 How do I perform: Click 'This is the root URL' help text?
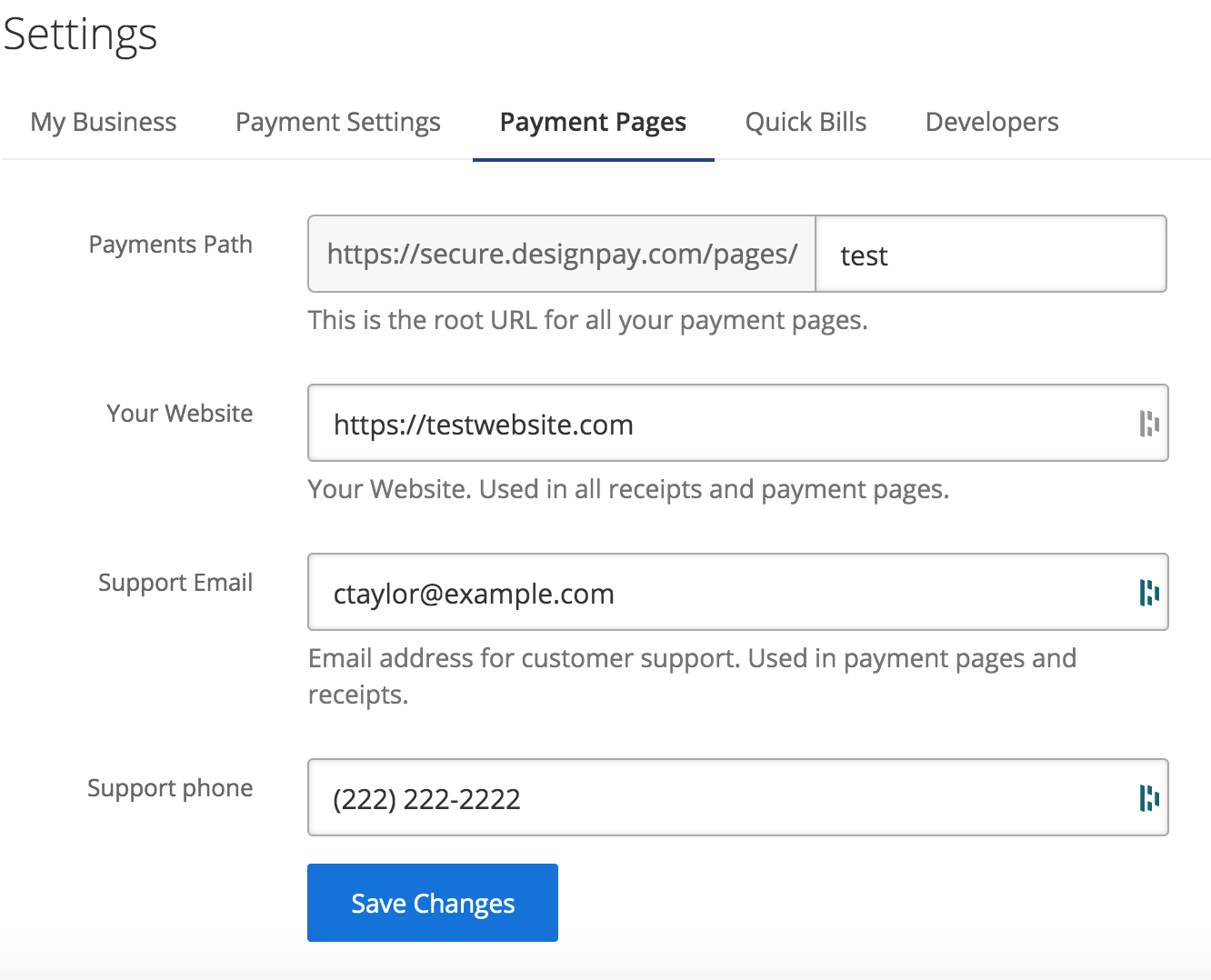click(x=588, y=320)
